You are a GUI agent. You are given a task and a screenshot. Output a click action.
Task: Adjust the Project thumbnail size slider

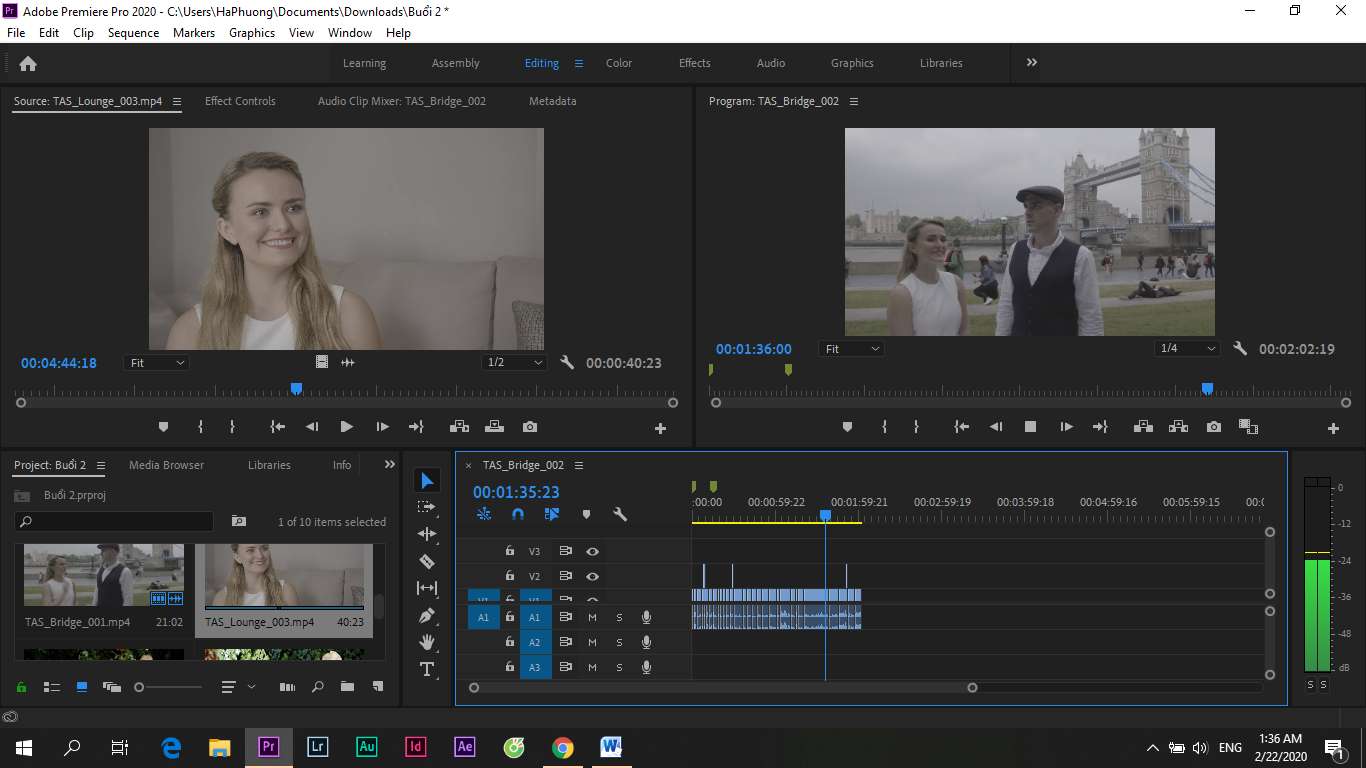169,687
